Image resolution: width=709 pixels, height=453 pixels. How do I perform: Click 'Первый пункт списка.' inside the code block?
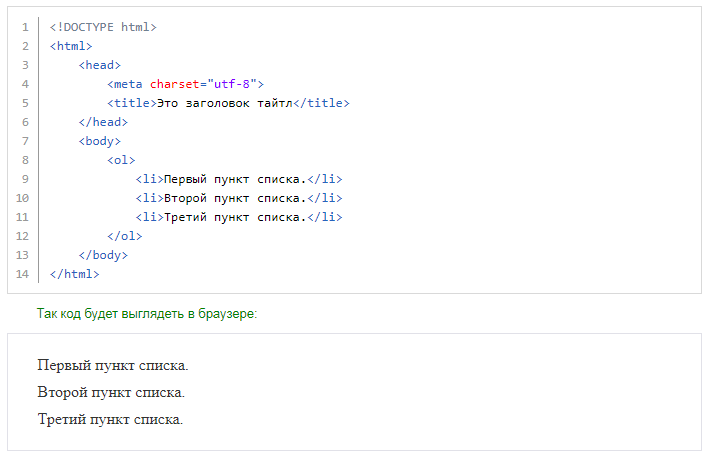coord(235,179)
